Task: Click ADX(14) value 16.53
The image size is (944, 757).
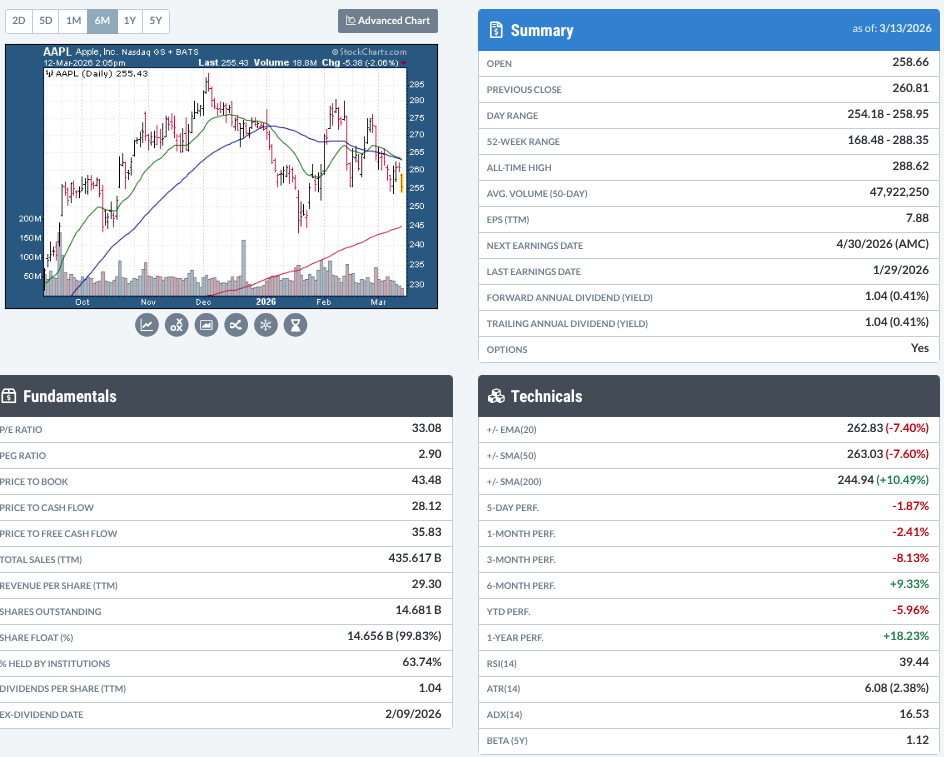Action: (x=914, y=714)
